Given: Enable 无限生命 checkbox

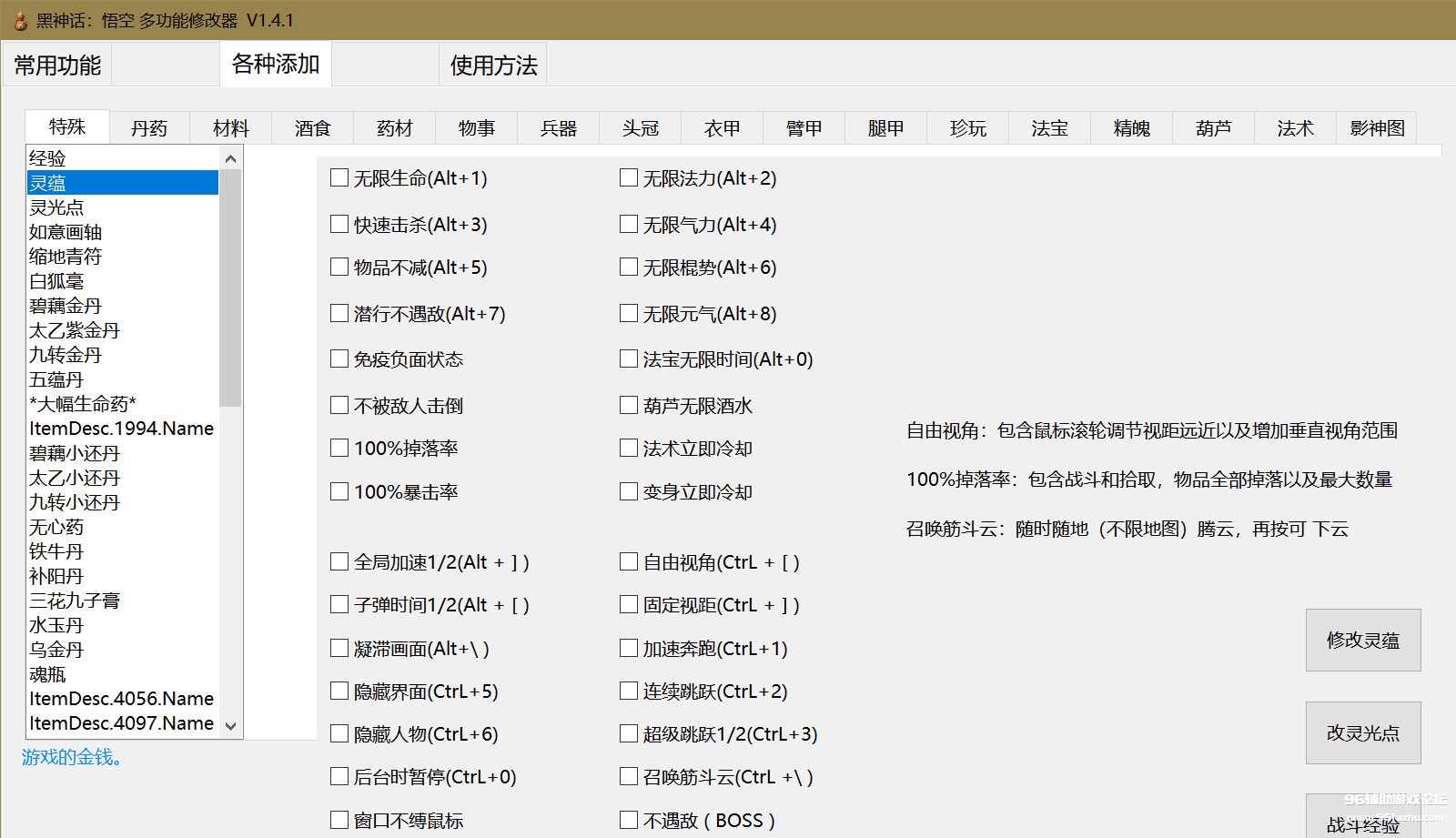Looking at the screenshot, I should pos(339,178).
